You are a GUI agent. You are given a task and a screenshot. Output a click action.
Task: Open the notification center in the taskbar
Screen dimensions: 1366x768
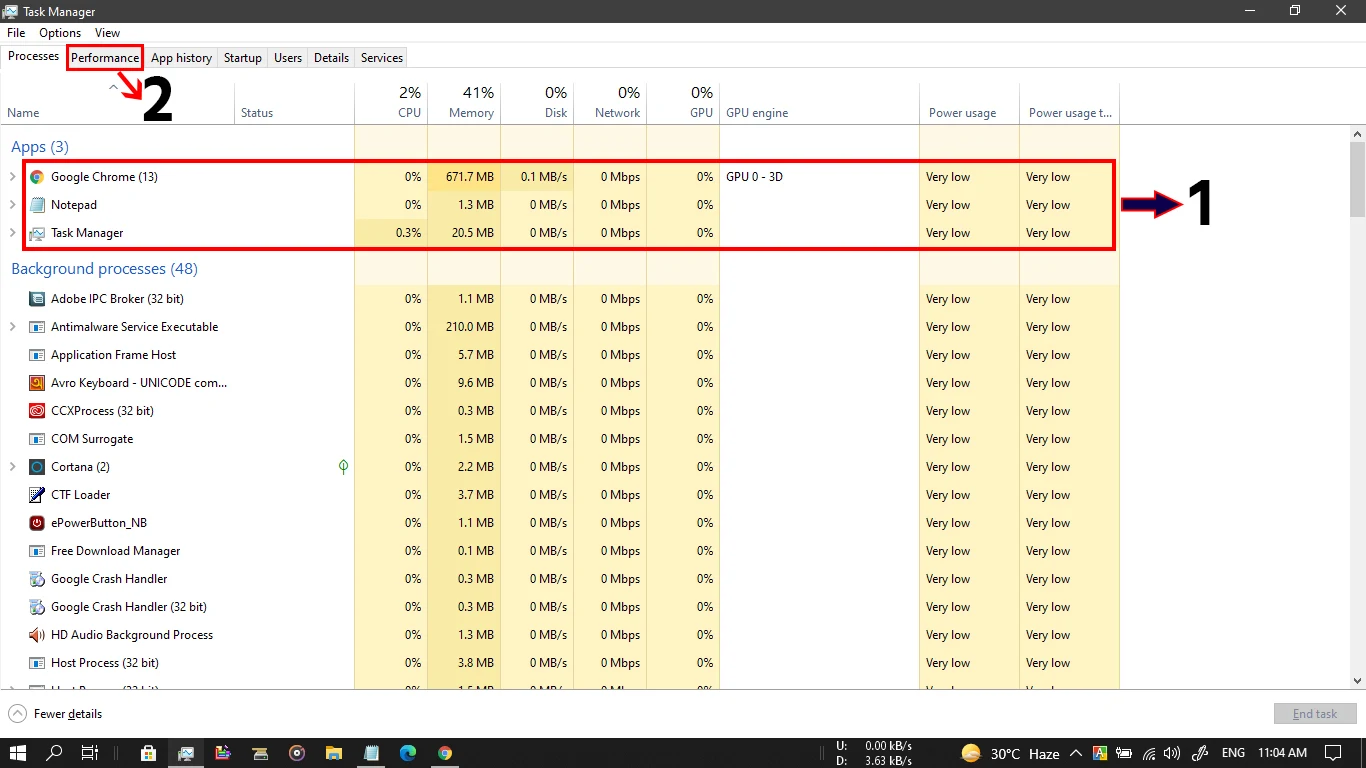point(1333,753)
